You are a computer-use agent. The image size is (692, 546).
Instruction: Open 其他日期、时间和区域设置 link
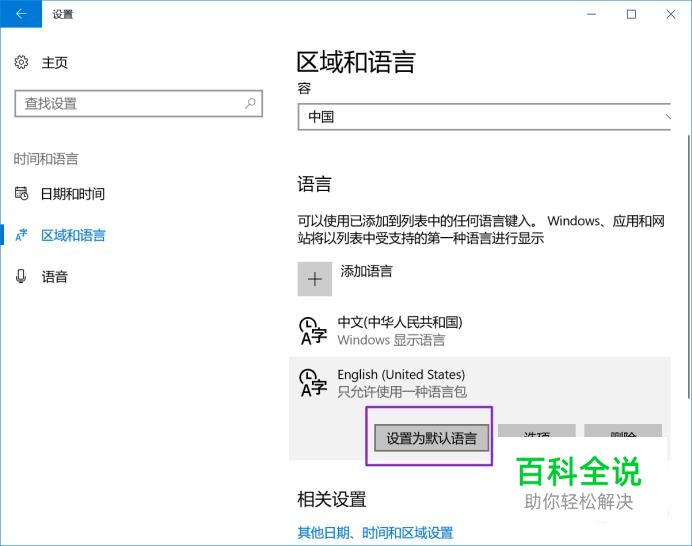click(375, 533)
